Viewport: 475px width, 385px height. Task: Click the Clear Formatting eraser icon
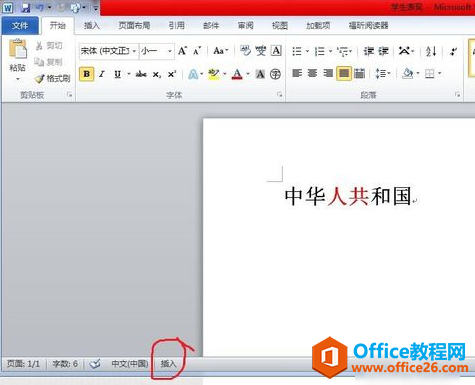point(246,51)
